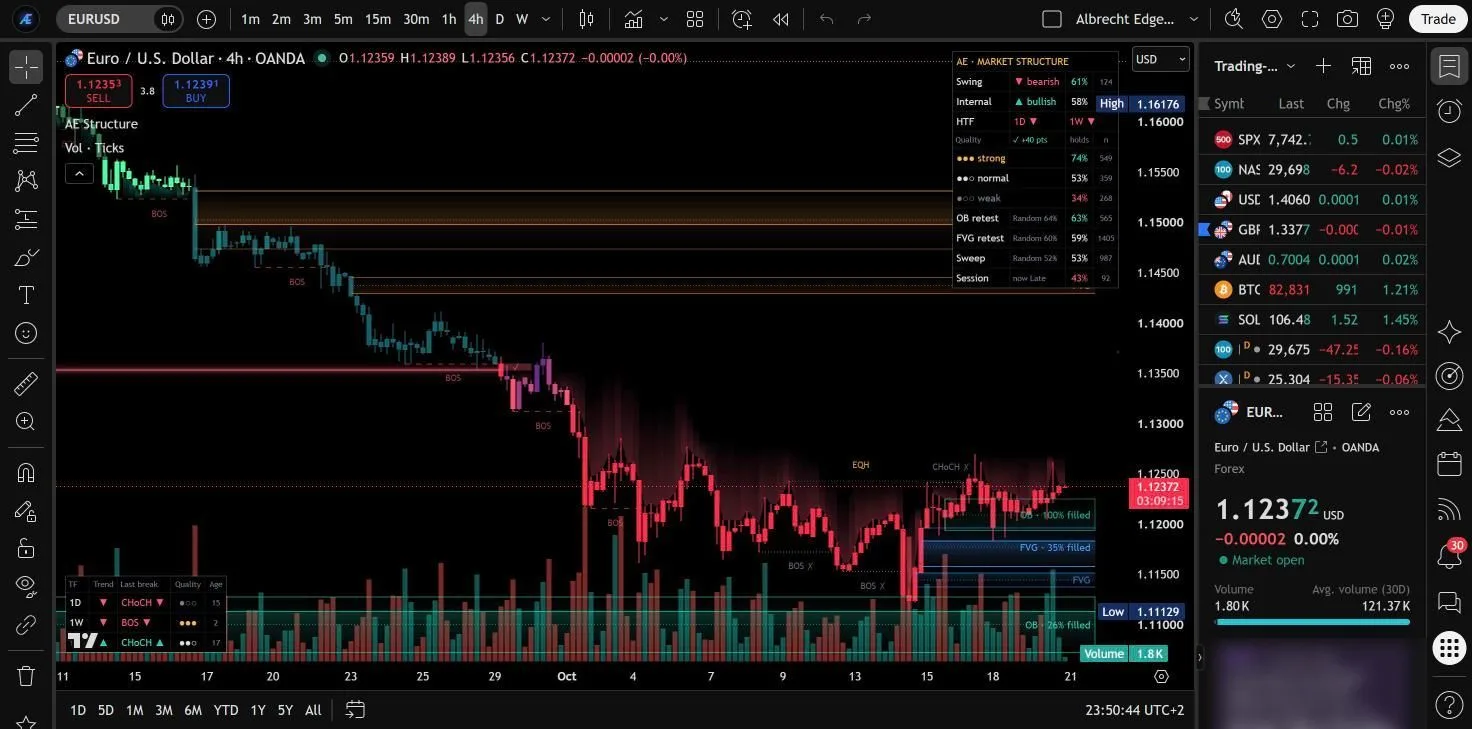This screenshot has width=1472, height=729.
Task: Open the USD currency dropdown on price axis
Action: click(x=1161, y=59)
